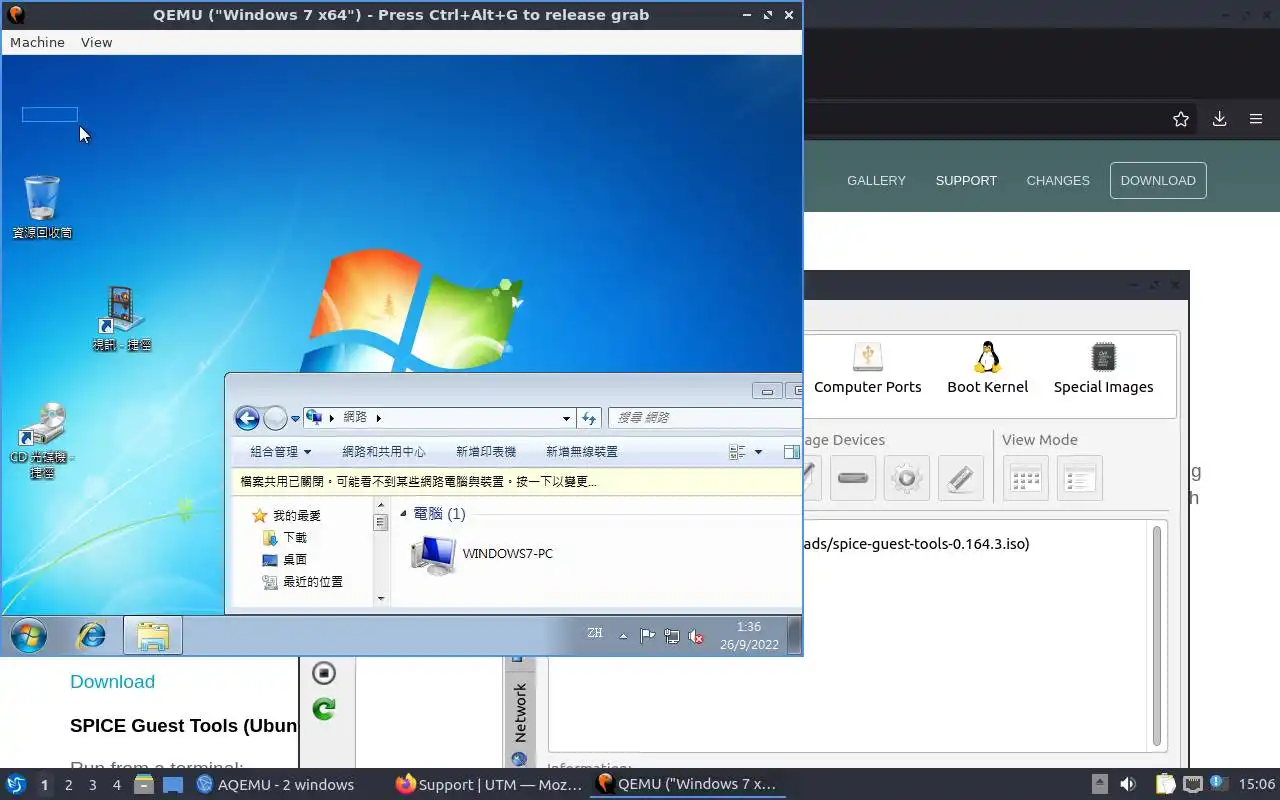The height and width of the screenshot is (800, 1280).
Task: Click the Explorer search network field
Action: (x=705, y=418)
